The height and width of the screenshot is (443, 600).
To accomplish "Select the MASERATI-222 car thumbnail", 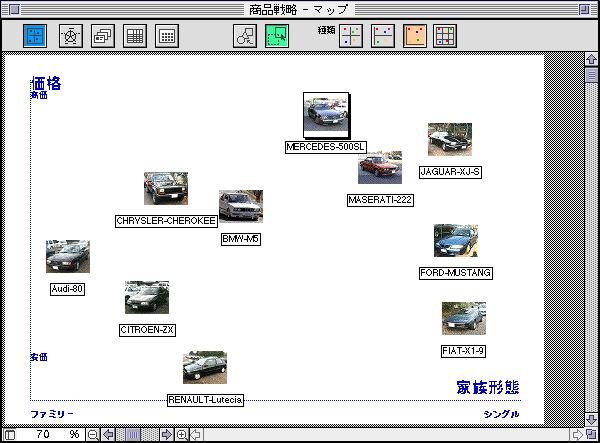I will 380,167.
